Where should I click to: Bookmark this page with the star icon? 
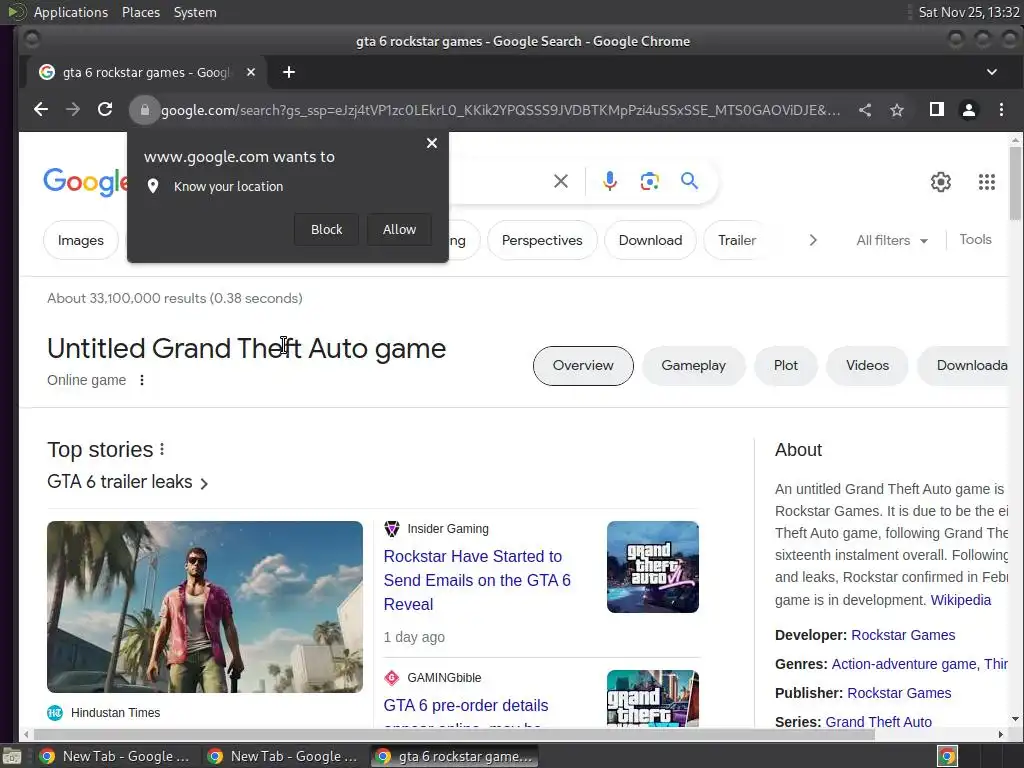tap(897, 110)
